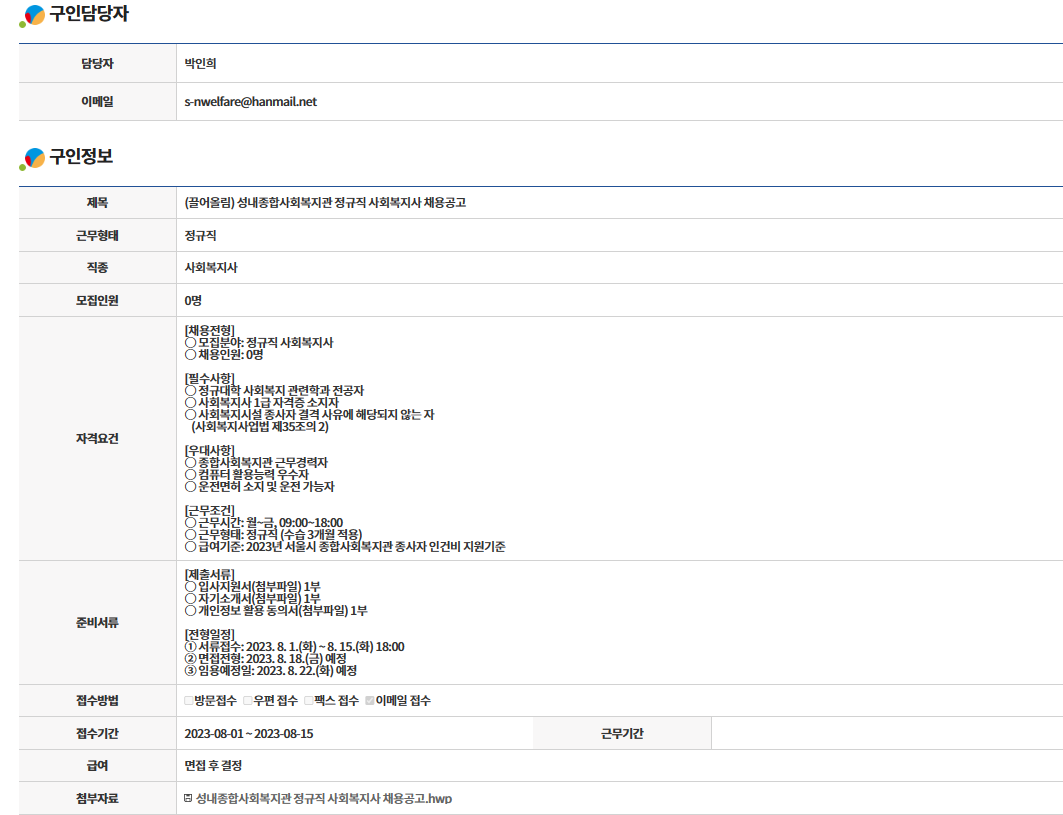Download the 채용공고.hwp attachment
Image resolution: width=1063 pixels, height=815 pixels.
click(324, 798)
